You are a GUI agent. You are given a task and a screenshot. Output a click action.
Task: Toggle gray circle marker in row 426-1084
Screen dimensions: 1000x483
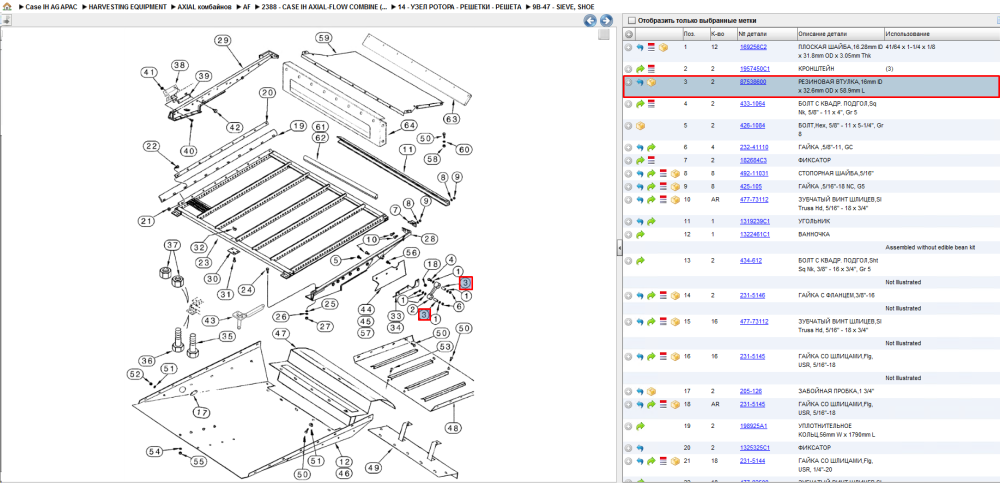pyautogui.click(x=629, y=126)
